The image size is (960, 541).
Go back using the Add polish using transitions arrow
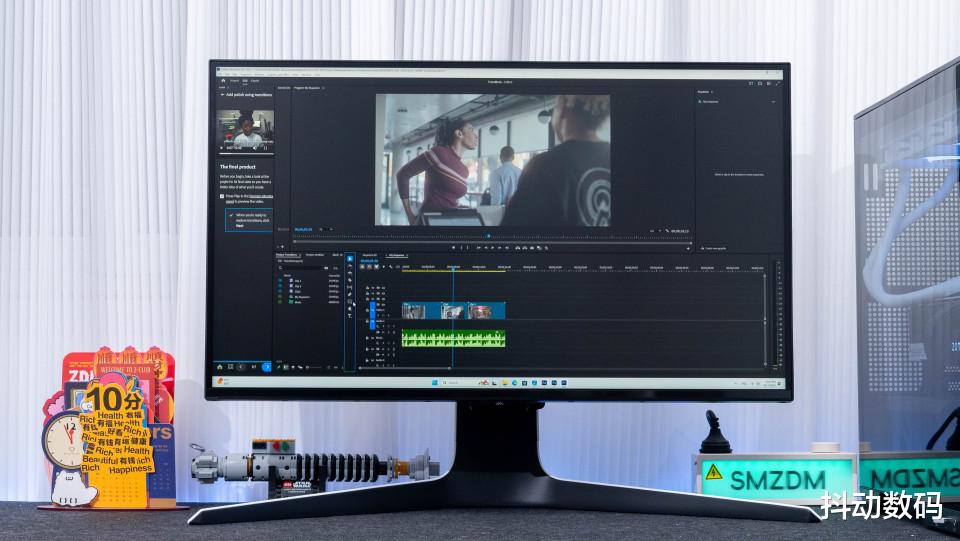(x=222, y=94)
